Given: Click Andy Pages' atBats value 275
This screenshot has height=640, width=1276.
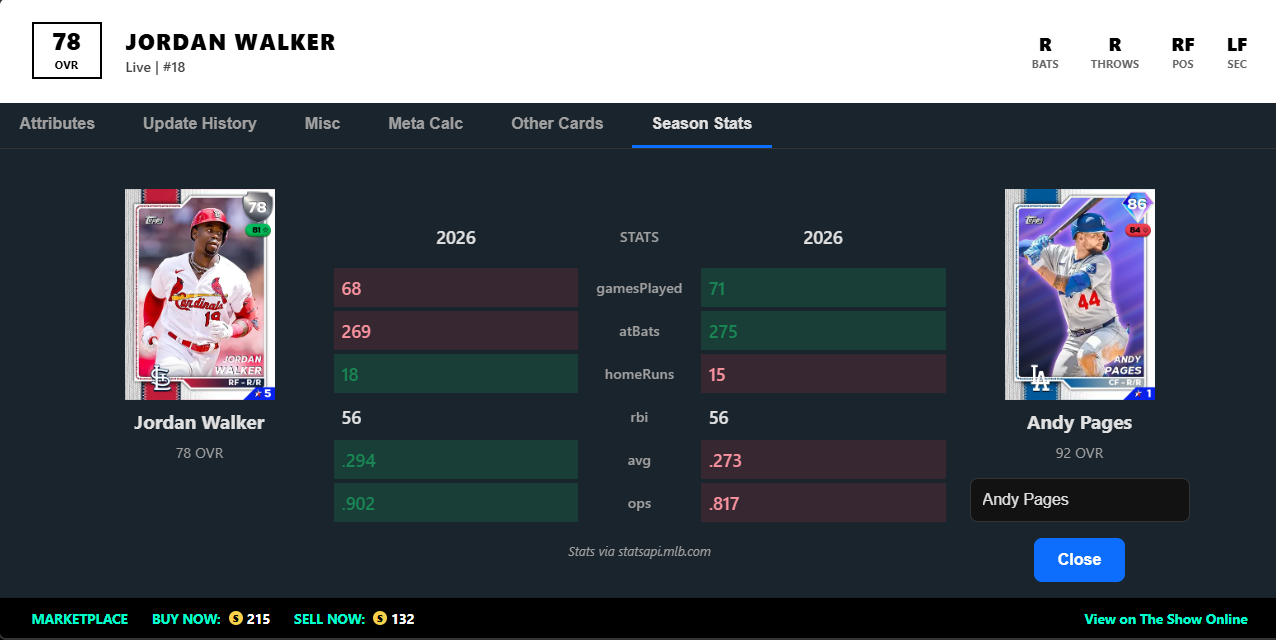Looking at the screenshot, I should coord(823,331).
